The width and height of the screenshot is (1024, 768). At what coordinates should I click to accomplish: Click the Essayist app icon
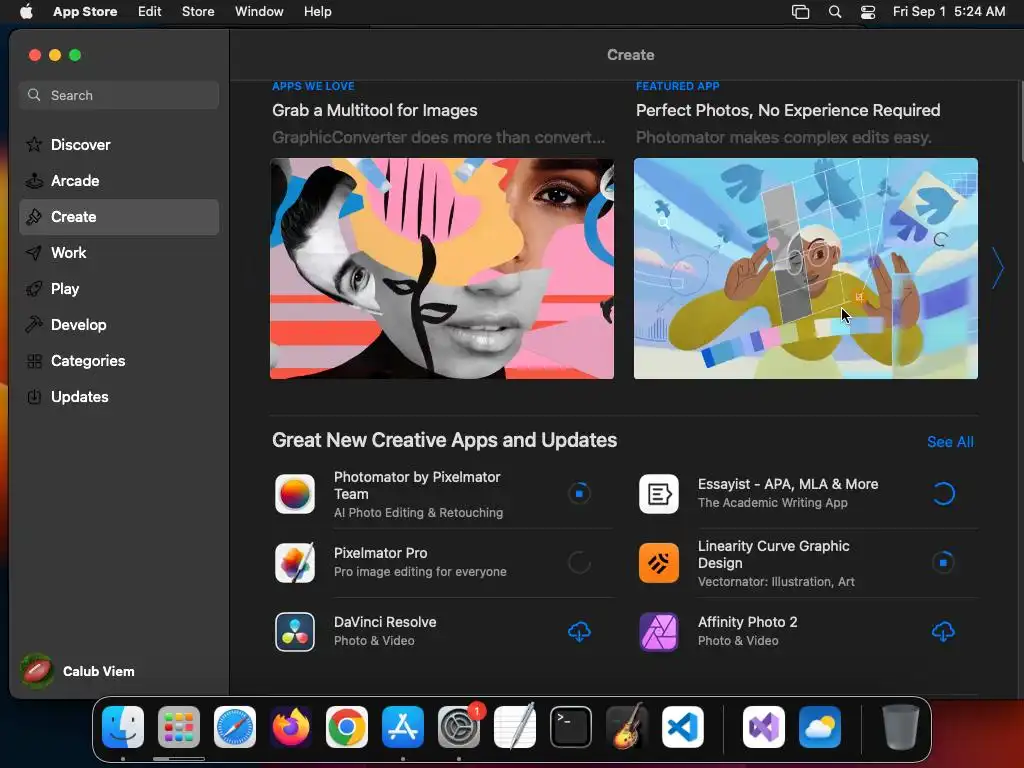tap(658, 494)
